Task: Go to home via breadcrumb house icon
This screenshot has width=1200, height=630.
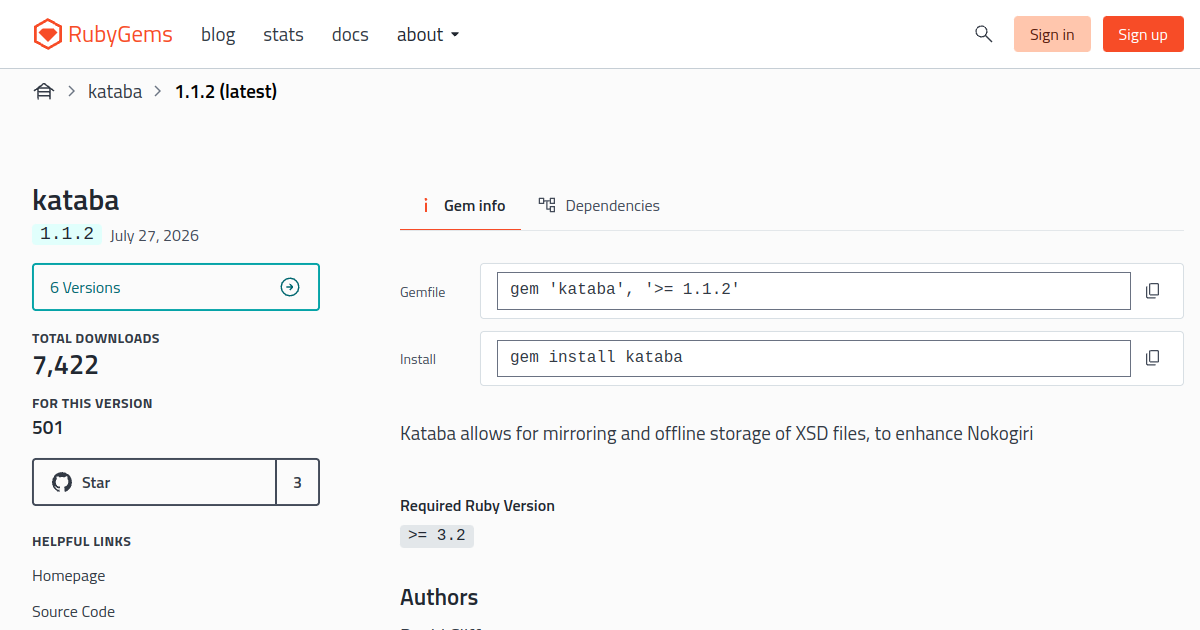Action: tap(44, 92)
